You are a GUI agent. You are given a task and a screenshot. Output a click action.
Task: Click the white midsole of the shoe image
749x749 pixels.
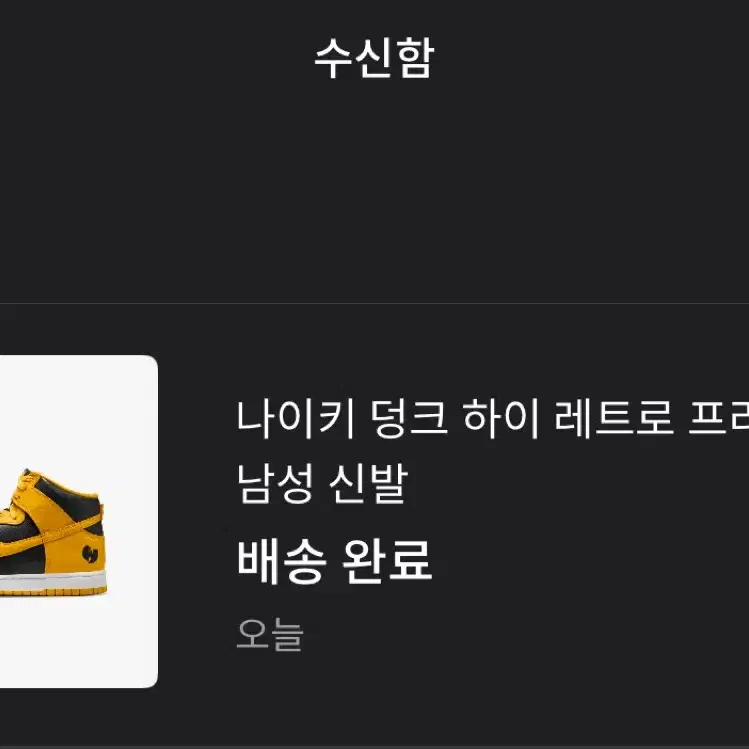coord(53,579)
